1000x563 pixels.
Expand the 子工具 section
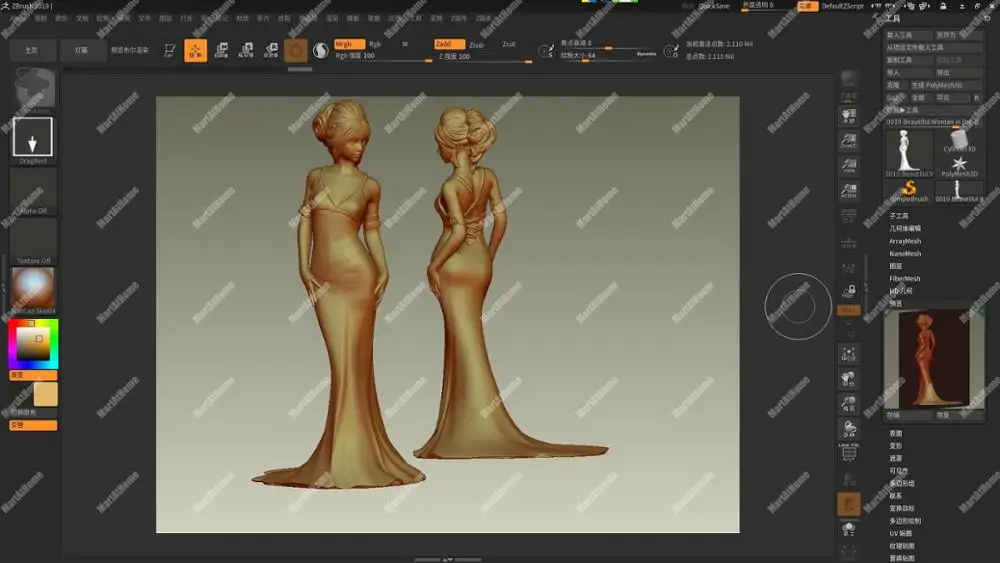coord(899,216)
